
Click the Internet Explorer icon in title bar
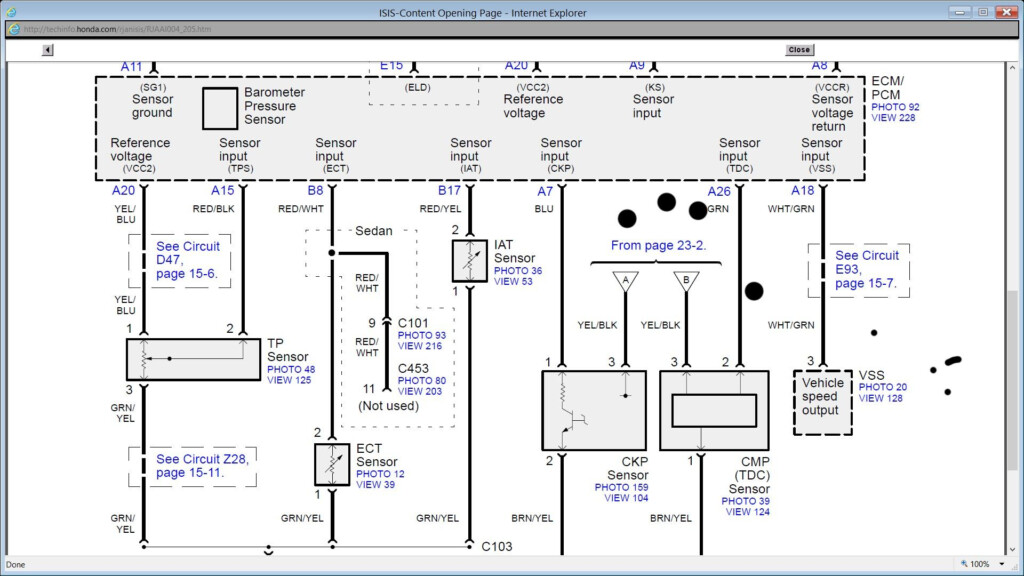point(12,12)
